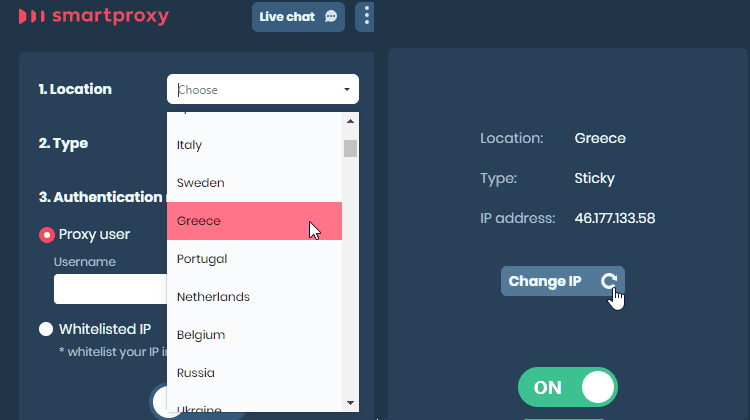Choose Greece from the location list
This screenshot has width=750, height=420.
[254, 221]
